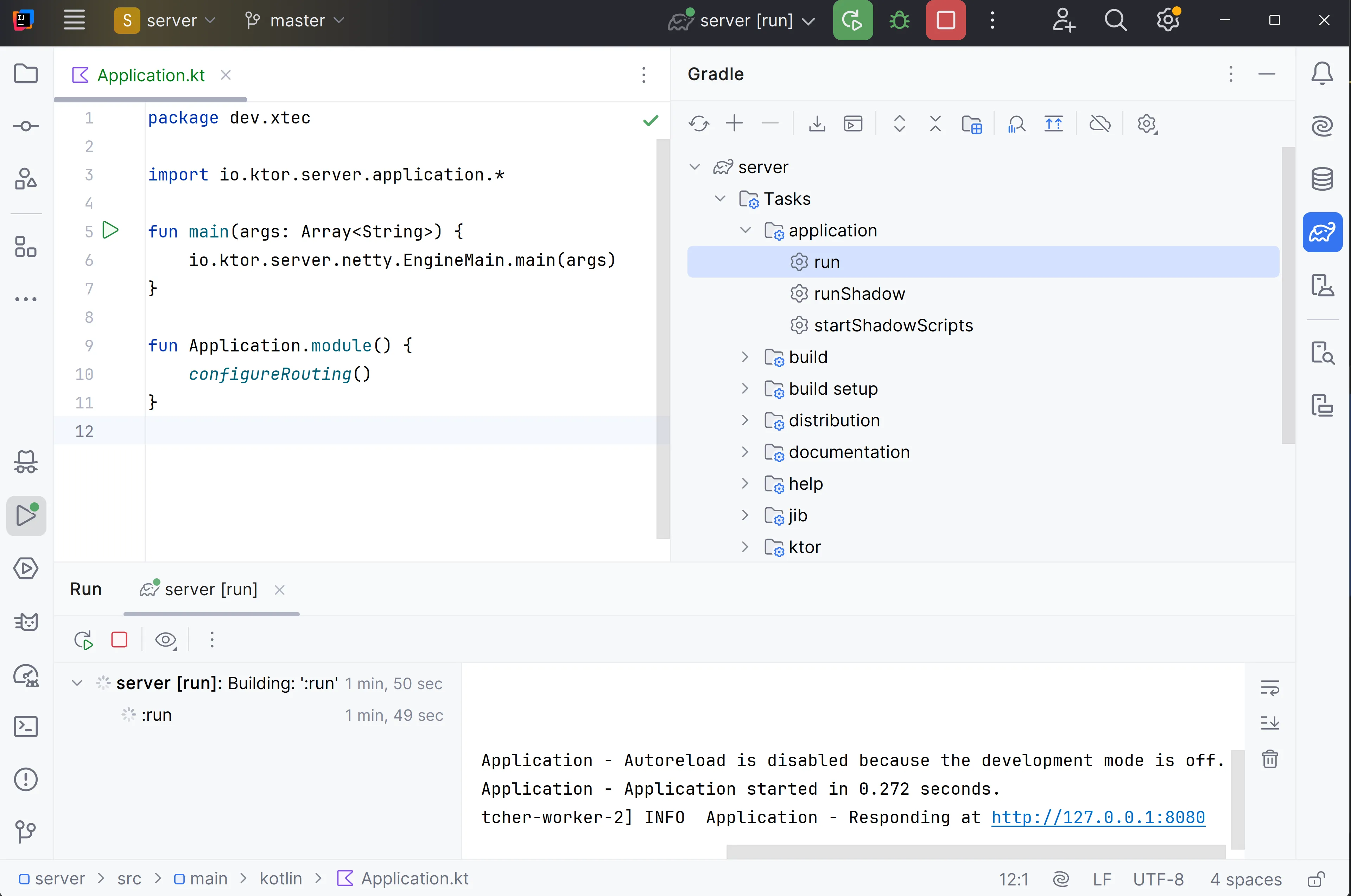The height and width of the screenshot is (896, 1351).
Task: Stop the running server with red stop button
Action: [x=945, y=20]
